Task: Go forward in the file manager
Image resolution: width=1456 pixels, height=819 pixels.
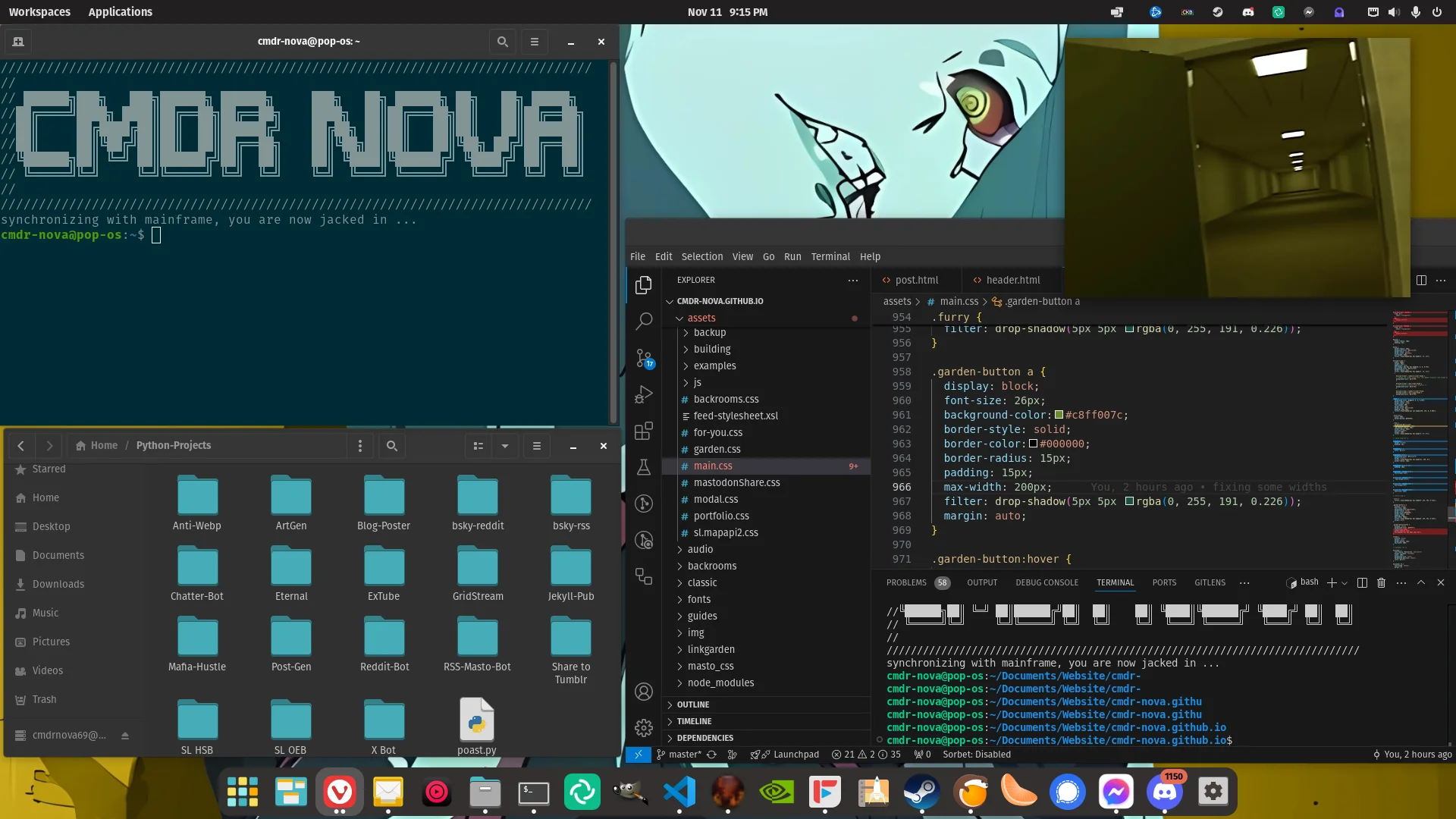Action: [49, 446]
